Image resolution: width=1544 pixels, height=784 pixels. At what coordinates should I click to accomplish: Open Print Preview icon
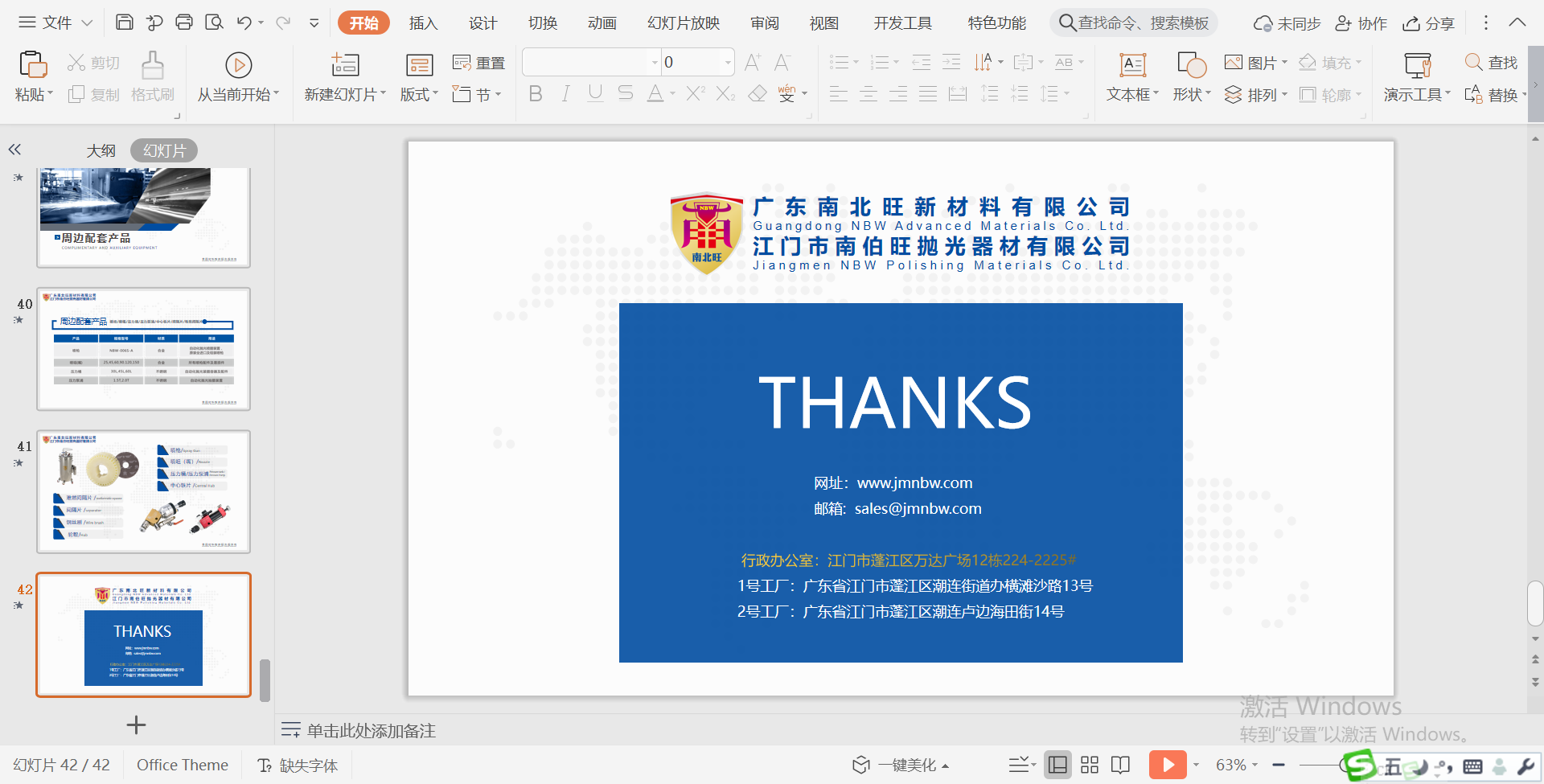[214, 23]
